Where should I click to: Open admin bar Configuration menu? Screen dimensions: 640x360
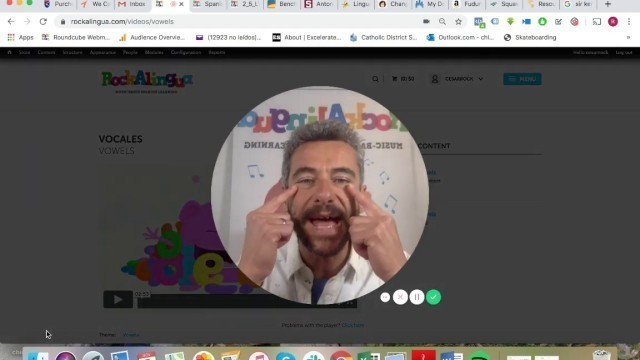pyautogui.click(x=186, y=53)
